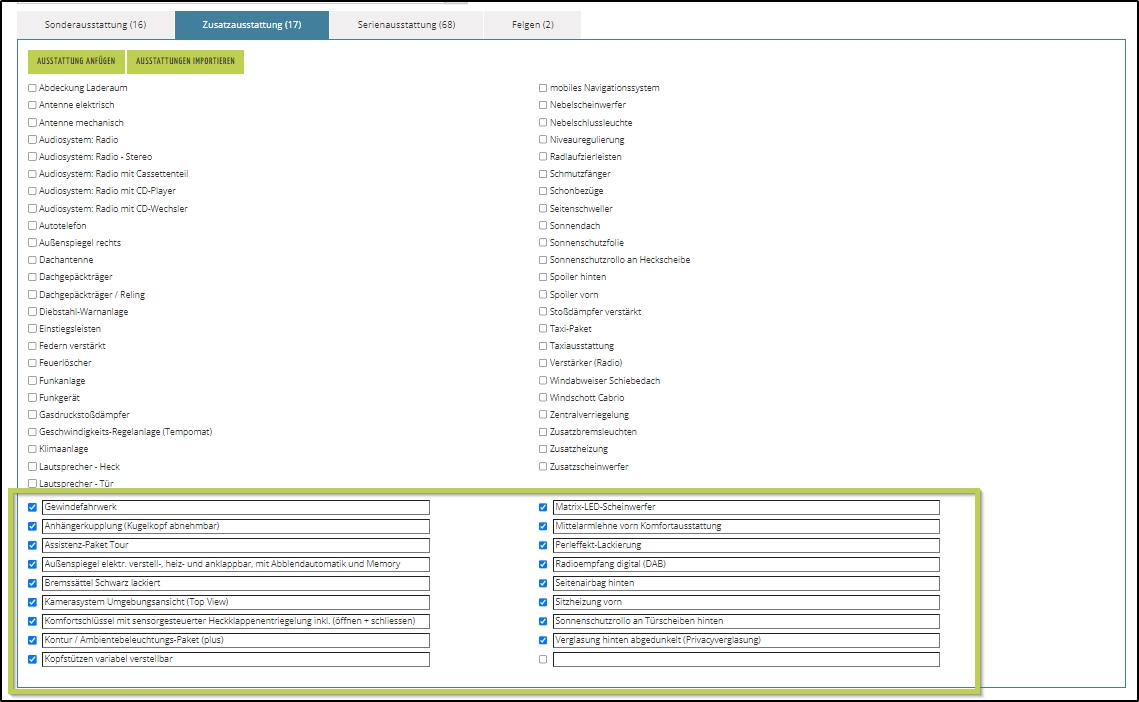Click the Zusatzausstattung (17) tab
The image size is (1139, 702).
coord(251,24)
